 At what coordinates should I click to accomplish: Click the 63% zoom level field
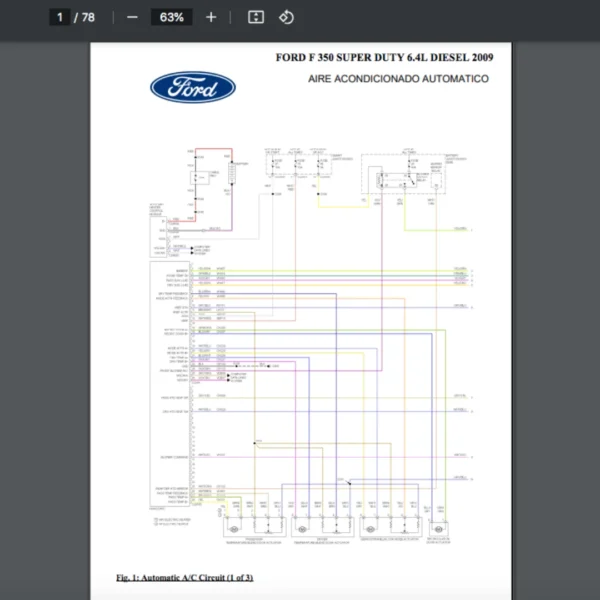[x=171, y=17]
